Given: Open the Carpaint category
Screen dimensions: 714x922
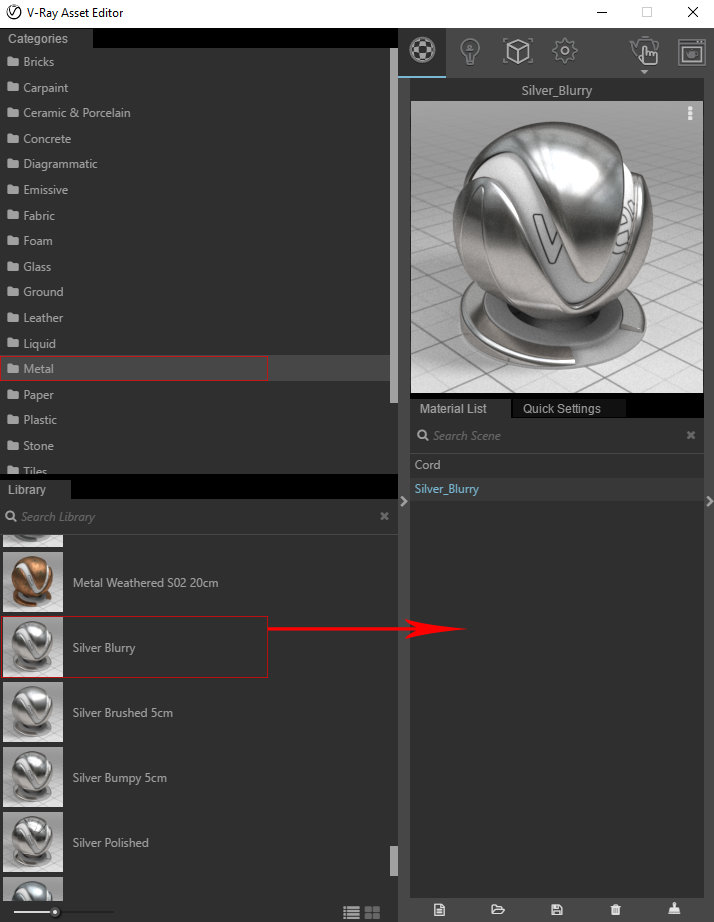Looking at the screenshot, I should [194, 88].
